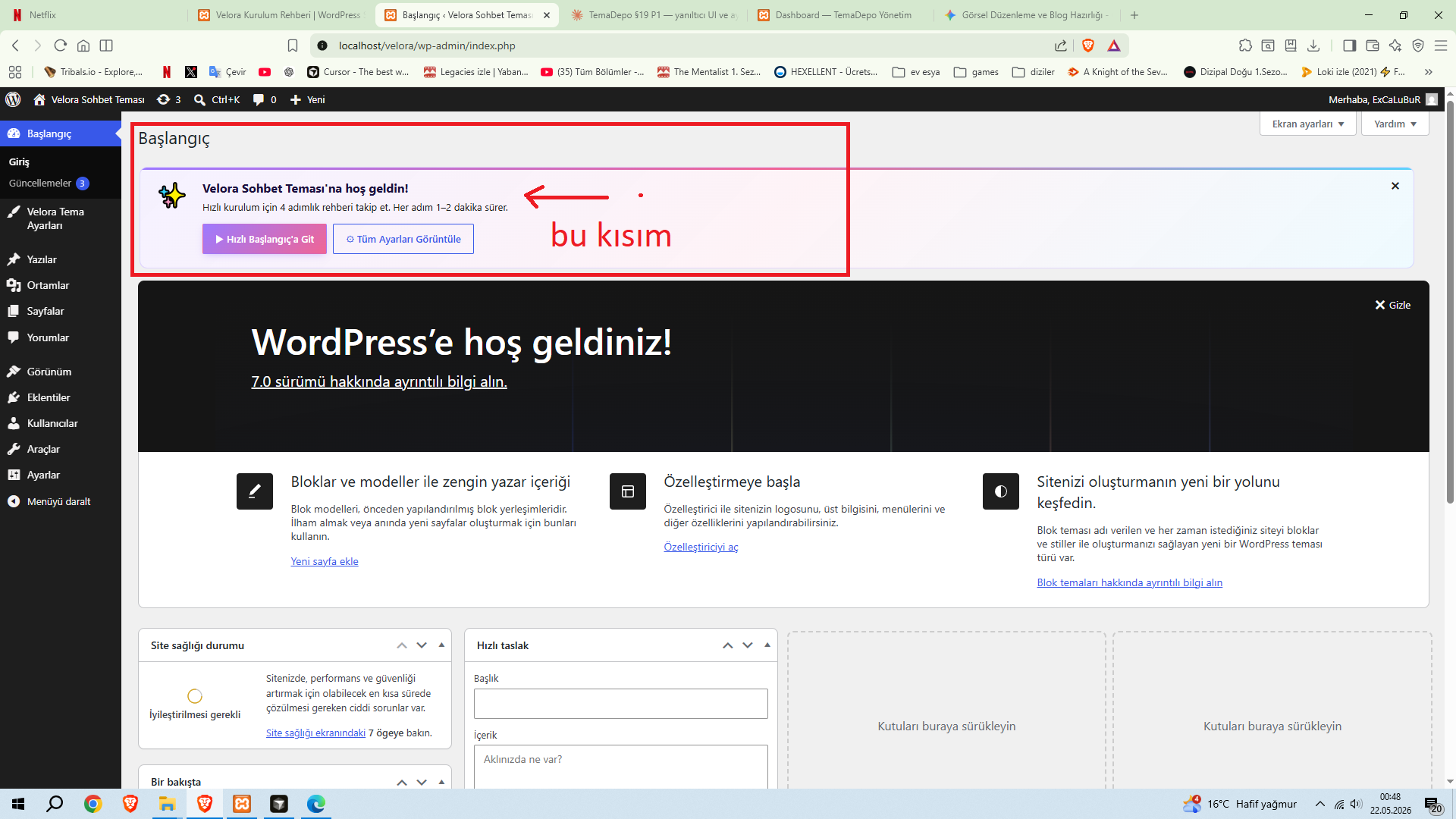Open Eklentiler plugins menu
Image resolution: width=1456 pixels, height=819 pixels.
pyautogui.click(x=61, y=397)
